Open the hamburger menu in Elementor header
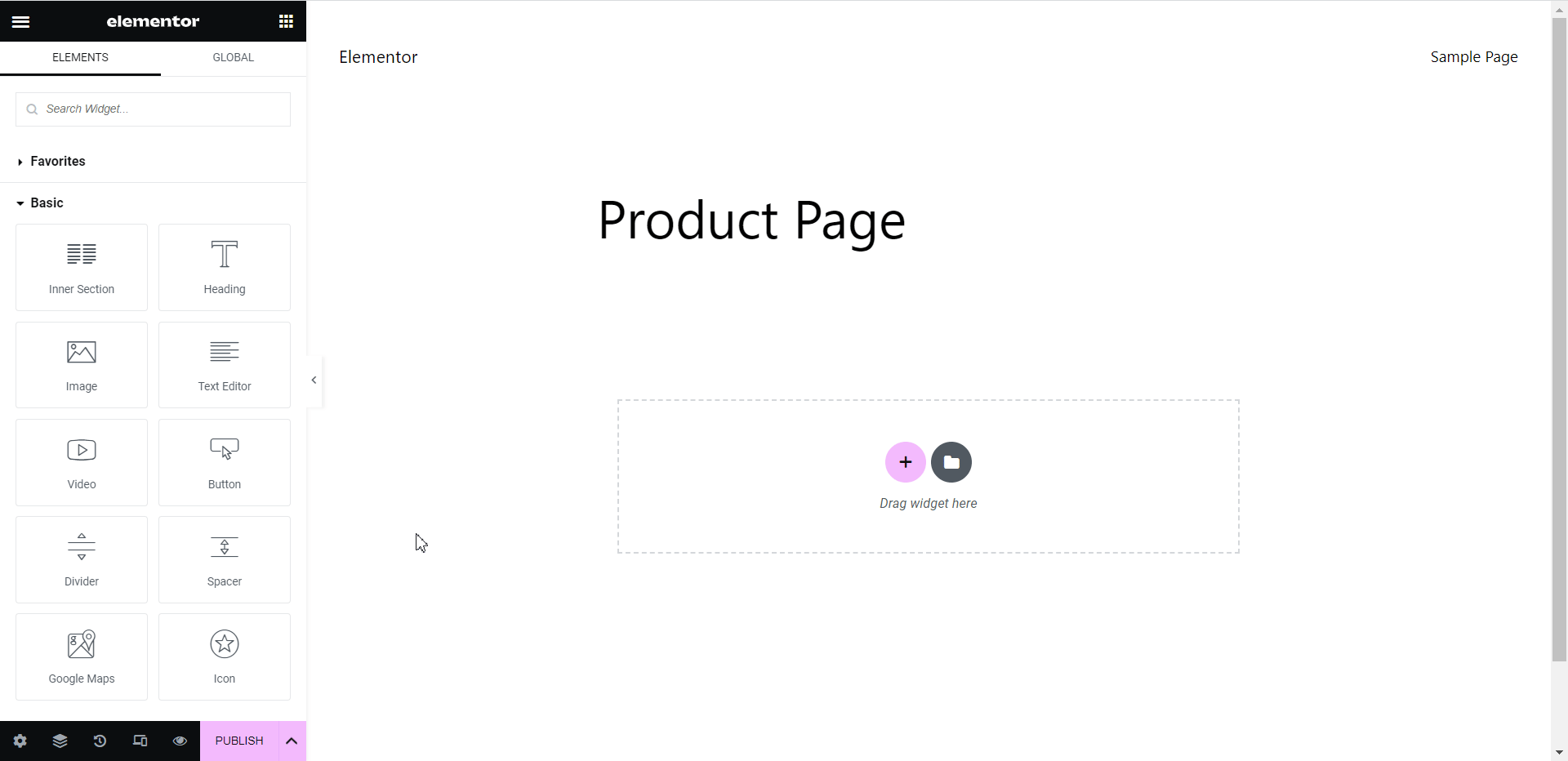 20,21
